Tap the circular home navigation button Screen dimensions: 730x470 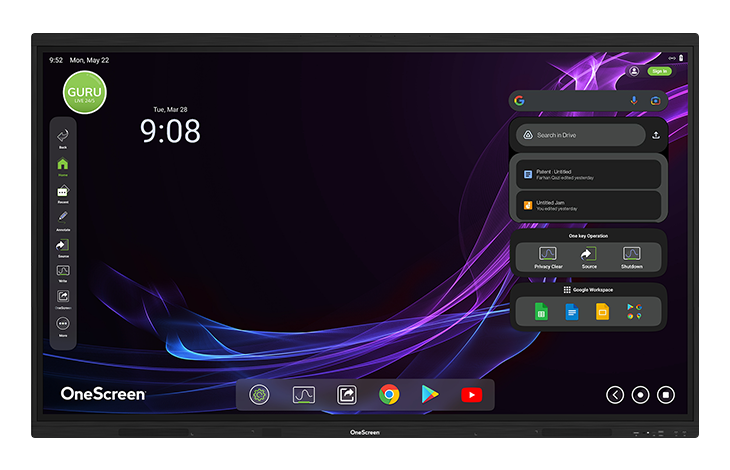[x=640, y=395]
